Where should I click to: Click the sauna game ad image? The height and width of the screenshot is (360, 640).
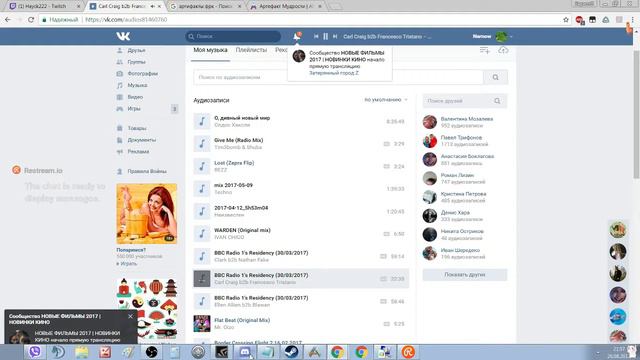click(x=147, y=213)
